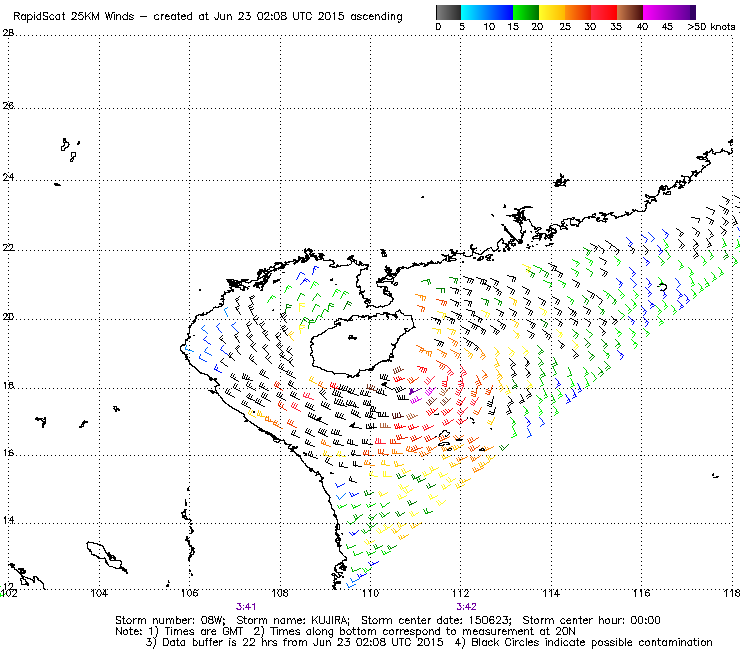Click the latitude label 28

tap(8, 33)
